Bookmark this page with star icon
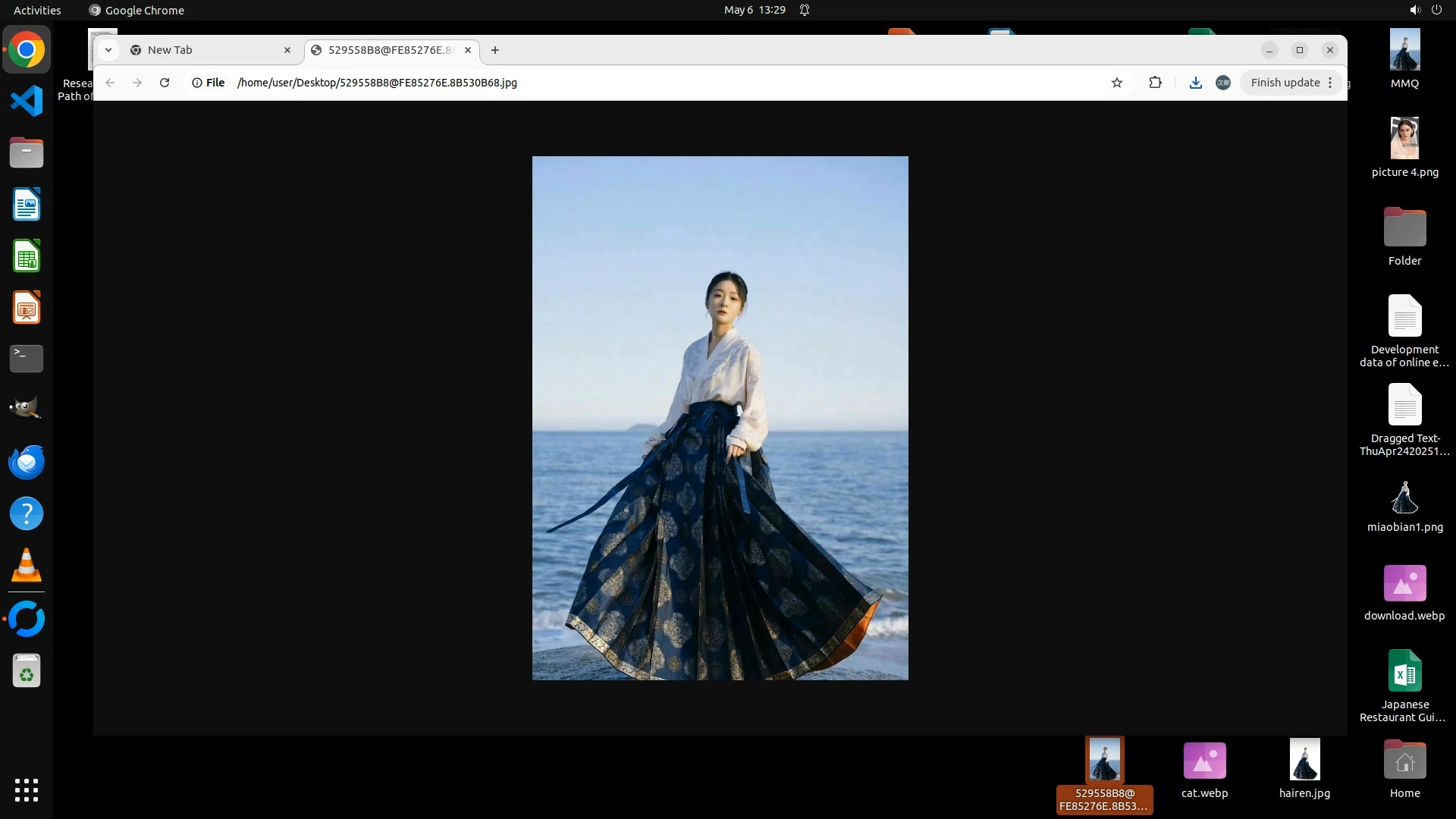Image resolution: width=1456 pixels, height=819 pixels. tap(1116, 83)
